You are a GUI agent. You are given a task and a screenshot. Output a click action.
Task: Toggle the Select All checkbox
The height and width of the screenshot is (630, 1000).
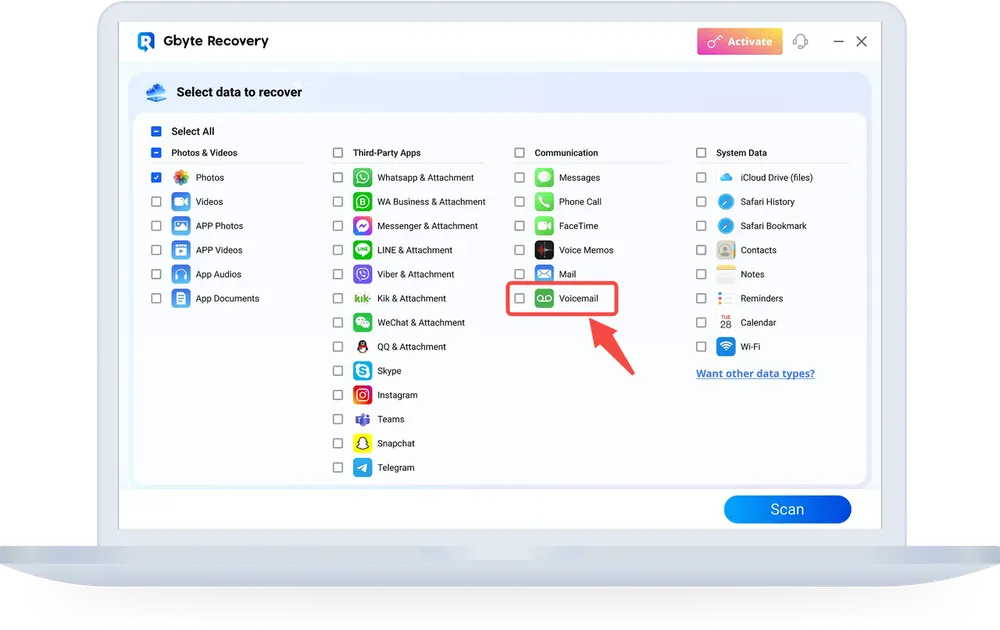[156, 131]
